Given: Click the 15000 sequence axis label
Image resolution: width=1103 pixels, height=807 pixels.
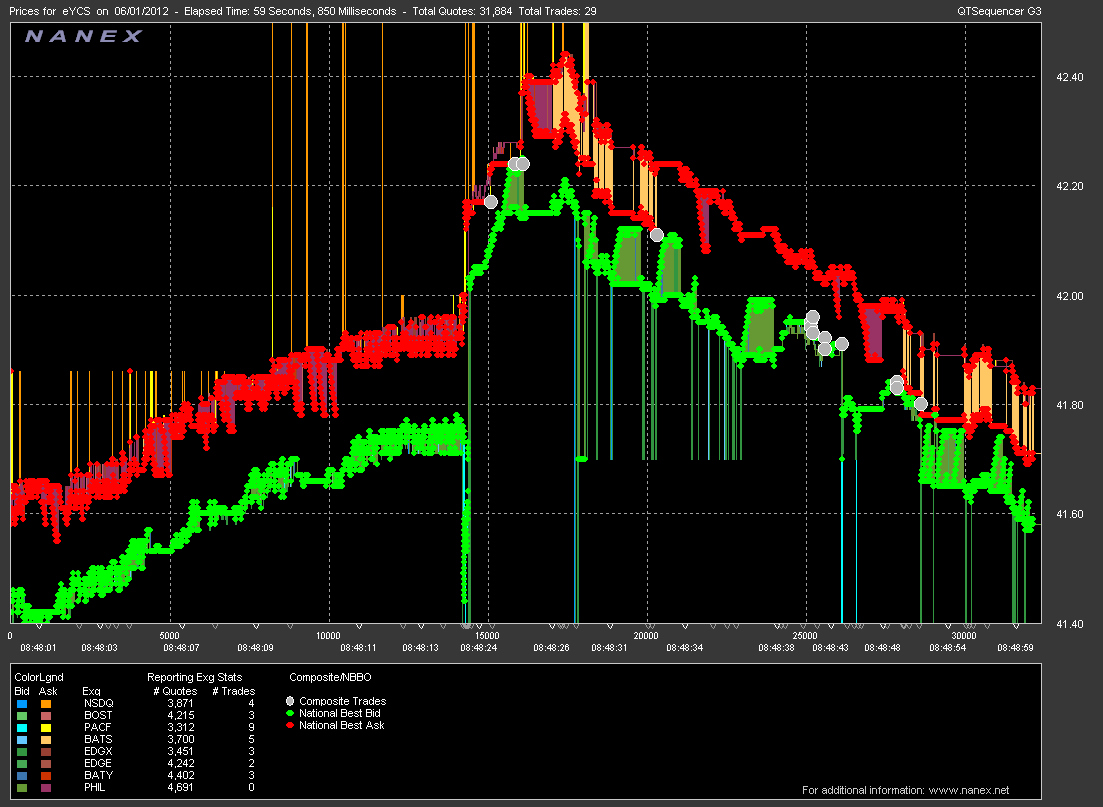Looking at the screenshot, I should click(487, 636).
